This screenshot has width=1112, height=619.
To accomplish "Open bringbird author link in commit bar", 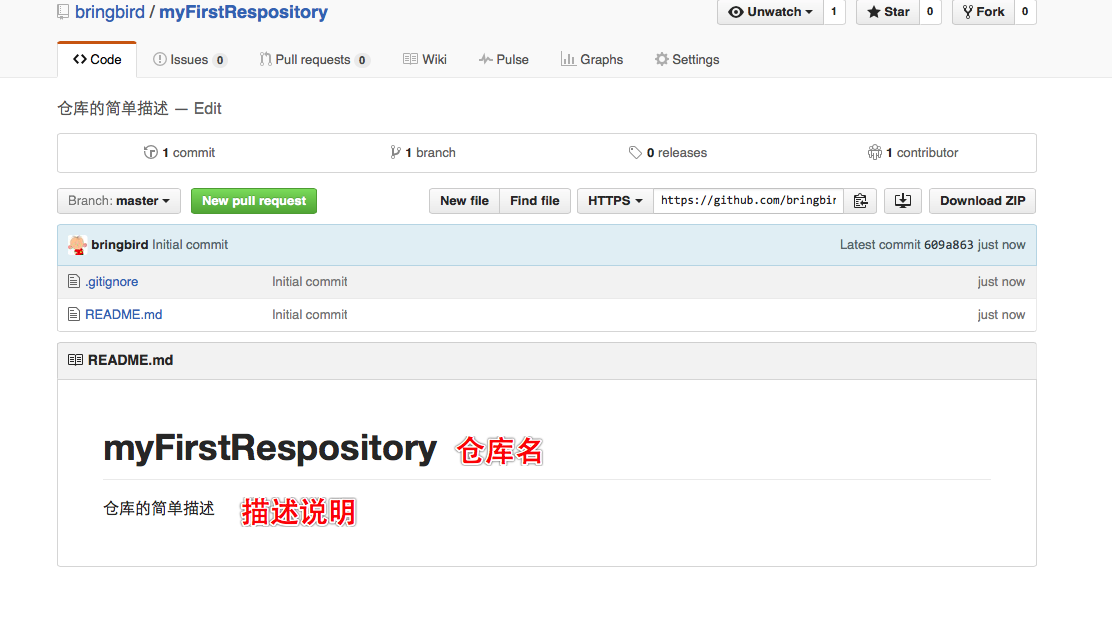I will pos(120,245).
